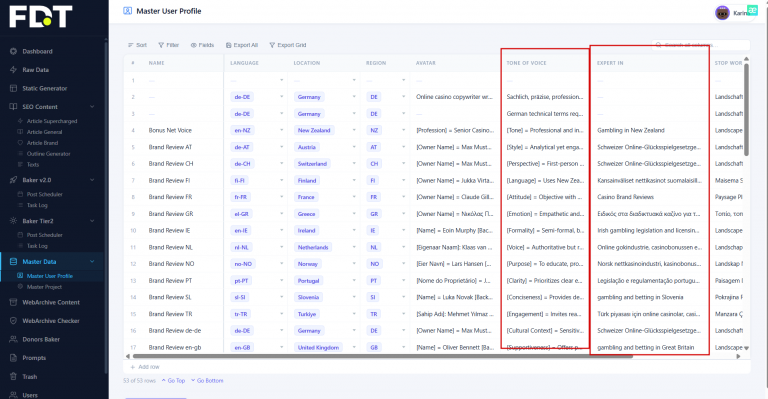
Task: Click the Prompts document icon
Action: 13,358
